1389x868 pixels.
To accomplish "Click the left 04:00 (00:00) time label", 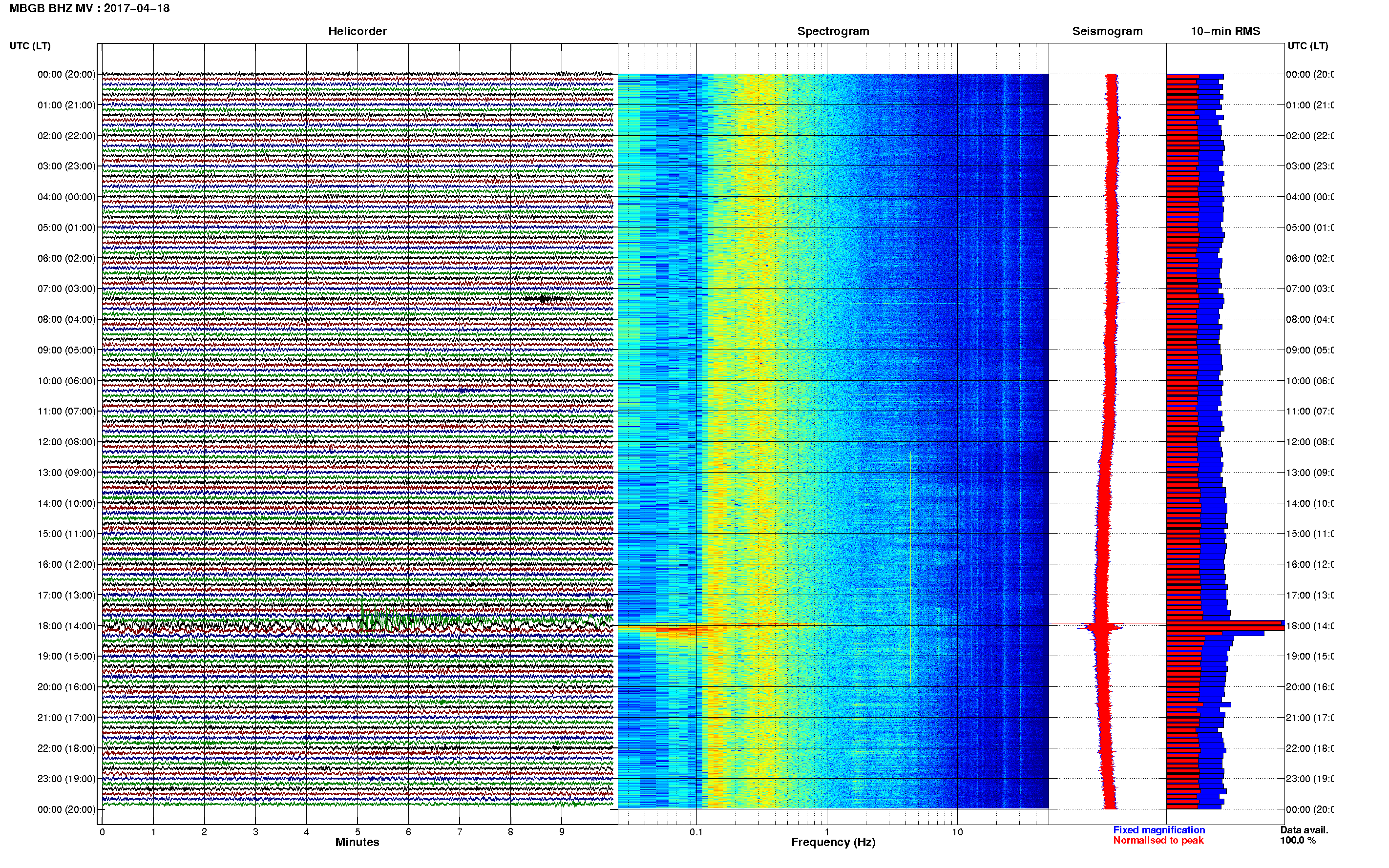I will click(66, 197).
